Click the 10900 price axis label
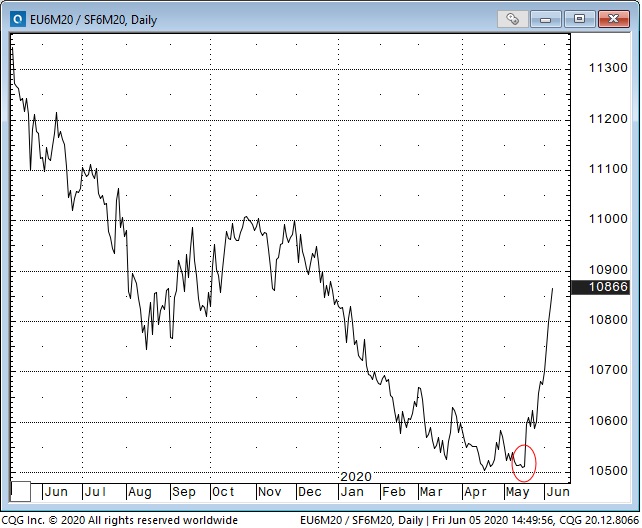This screenshot has width=642, height=528. tap(608, 270)
